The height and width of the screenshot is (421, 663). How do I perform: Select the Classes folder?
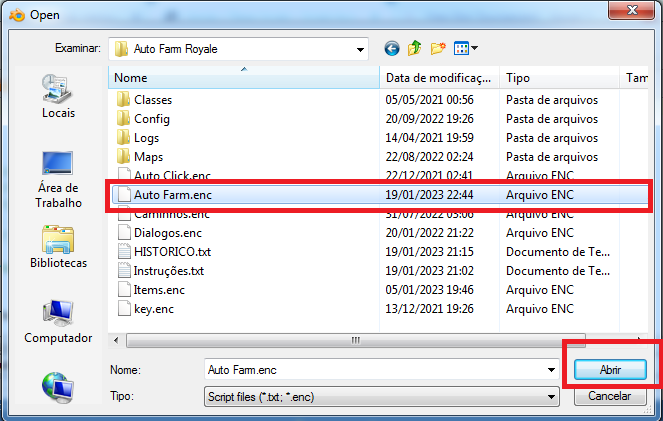pos(153,100)
